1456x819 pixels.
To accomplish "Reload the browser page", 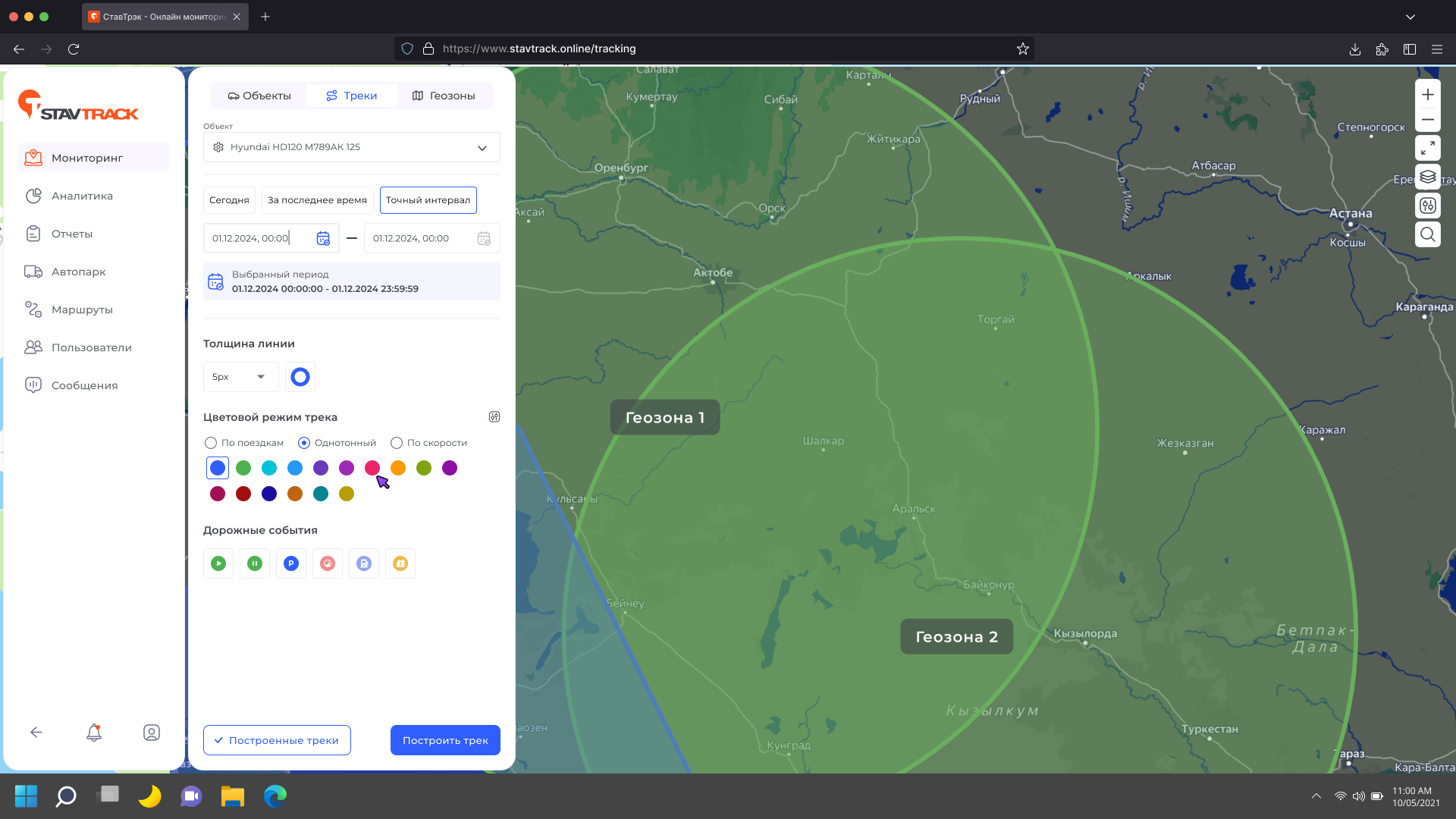I will pos(74,49).
